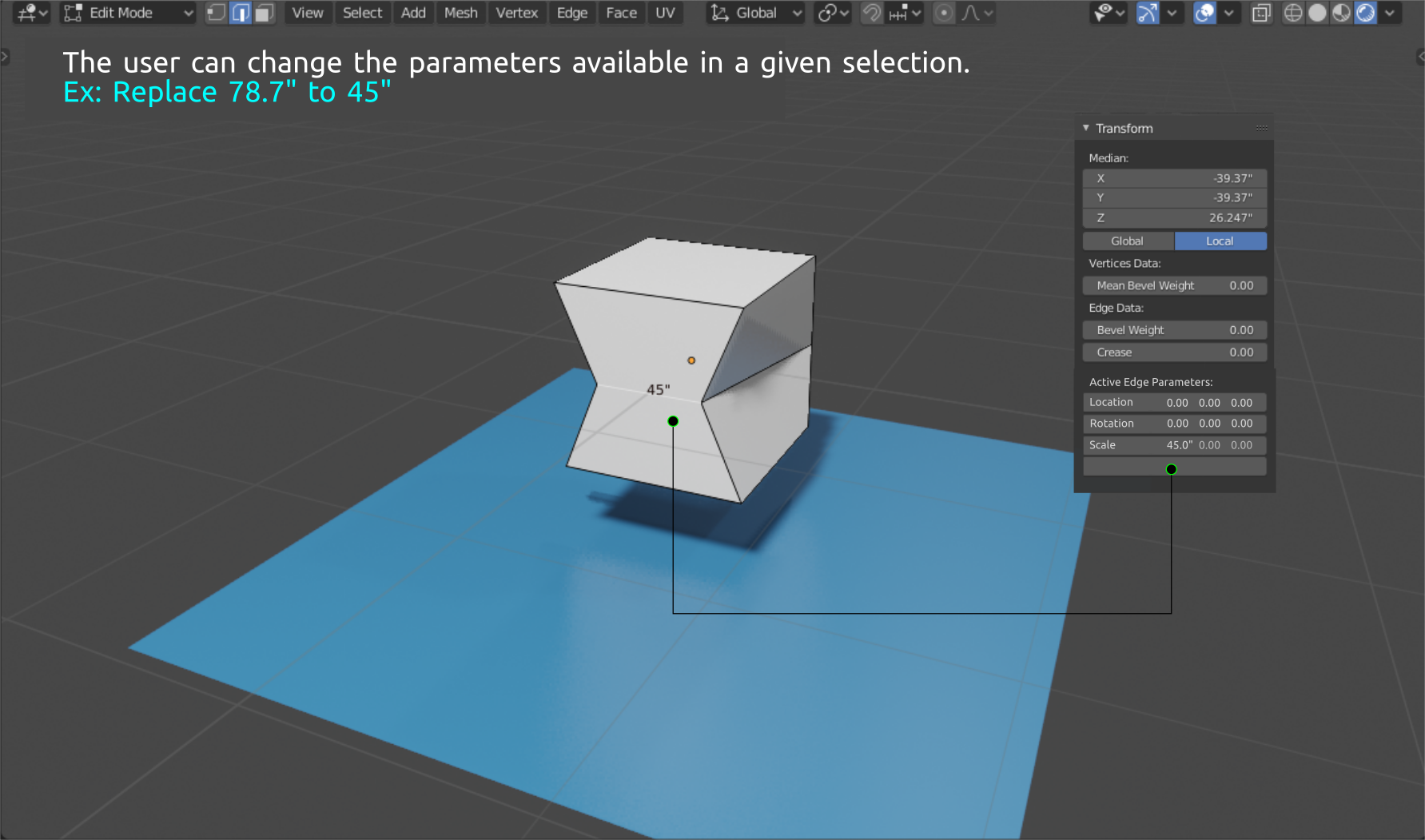This screenshot has width=1425, height=840.
Task: Collapse the Transform panel
Action: (1086, 128)
